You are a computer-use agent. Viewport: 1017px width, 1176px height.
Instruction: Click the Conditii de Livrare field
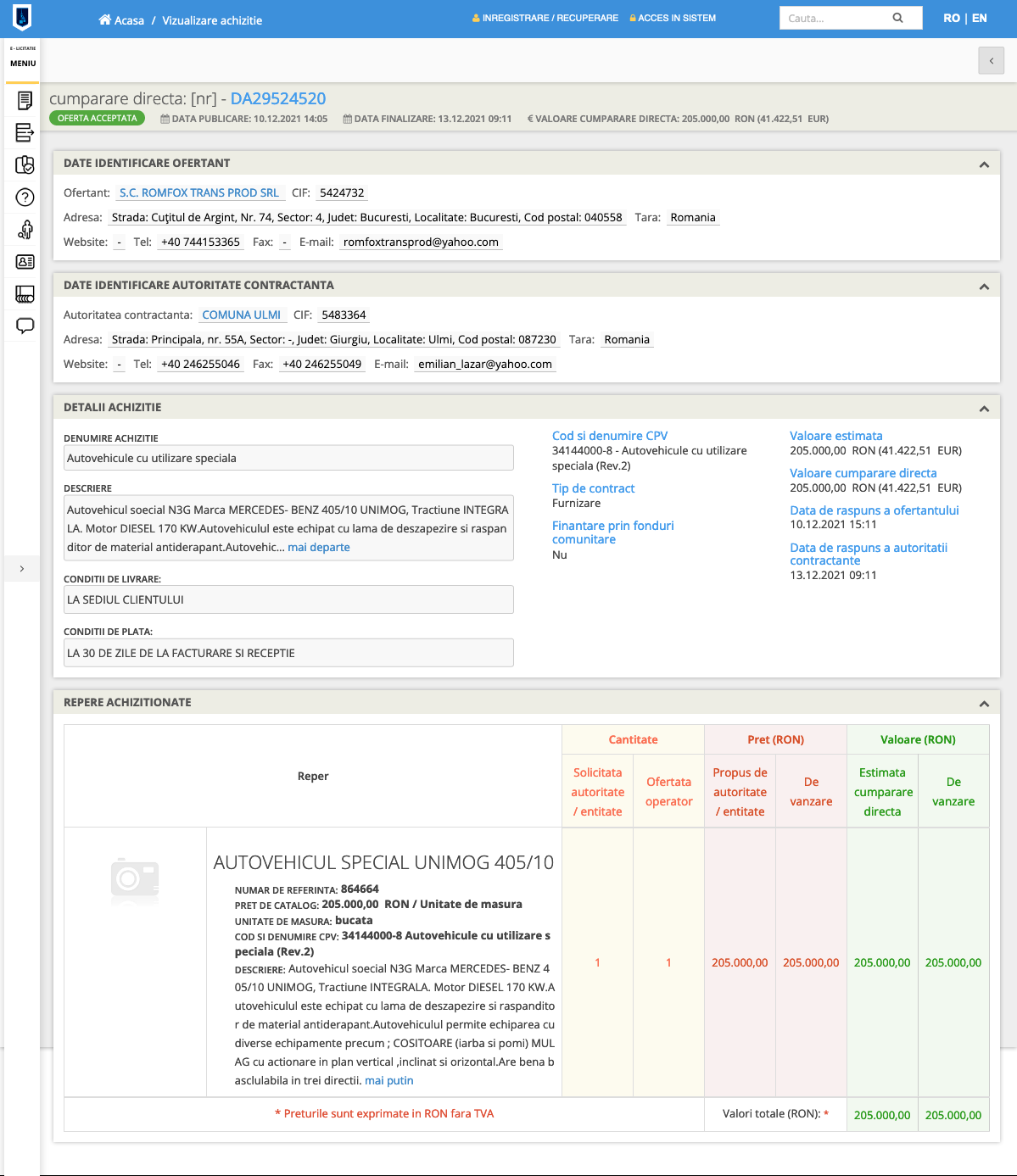tap(288, 599)
